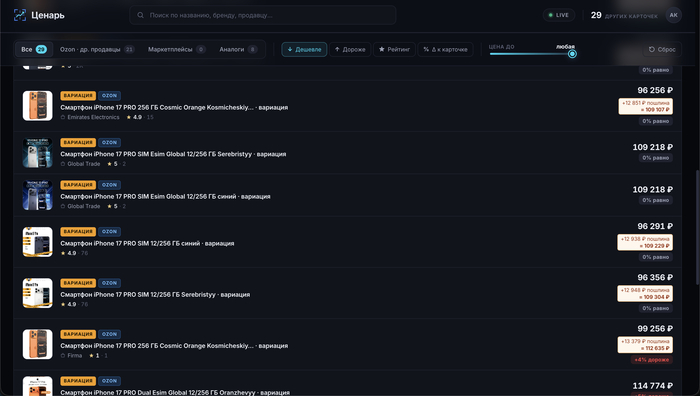
Task: Switch to Ozon · др. продавцы tab
Action: [x=97, y=49]
